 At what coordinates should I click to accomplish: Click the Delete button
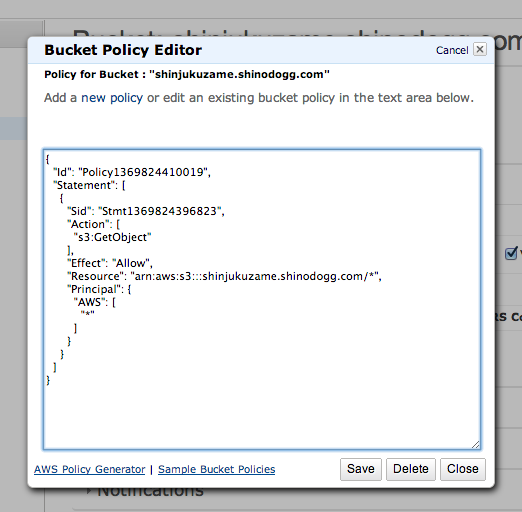[x=411, y=469]
